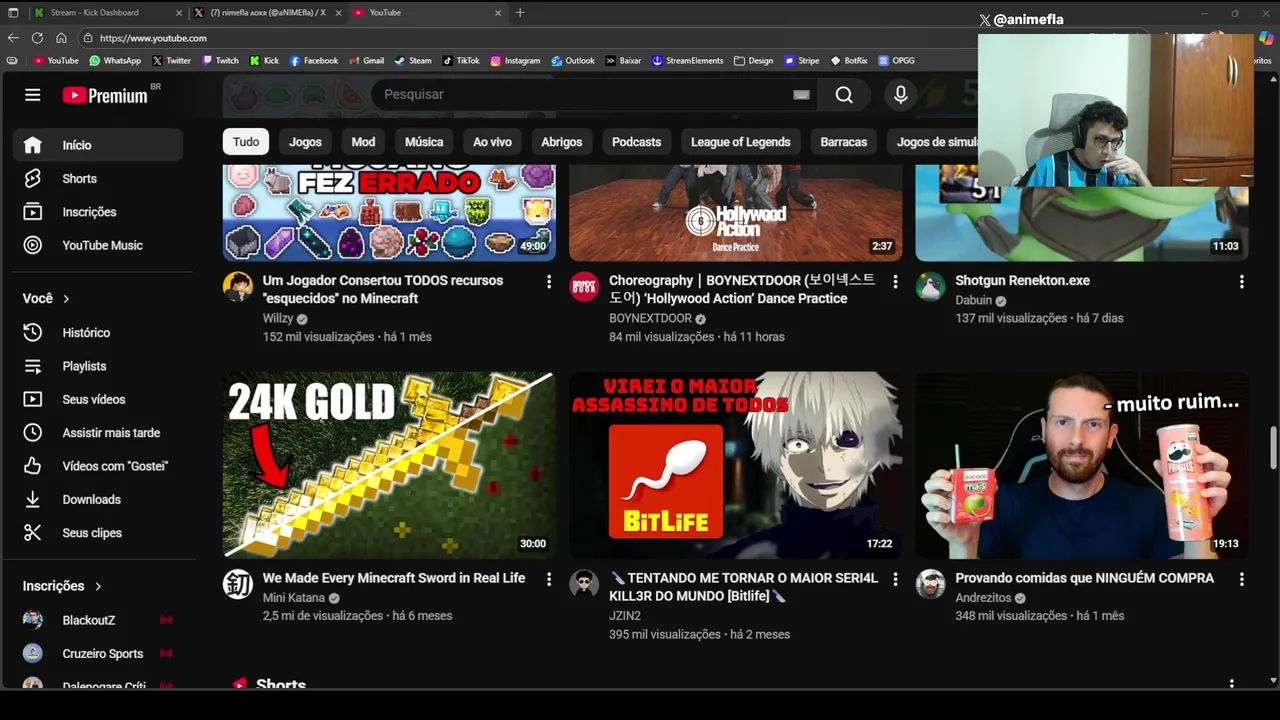The image size is (1280, 720).
Task: Select the Música filter chip
Action: pos(424,142)
